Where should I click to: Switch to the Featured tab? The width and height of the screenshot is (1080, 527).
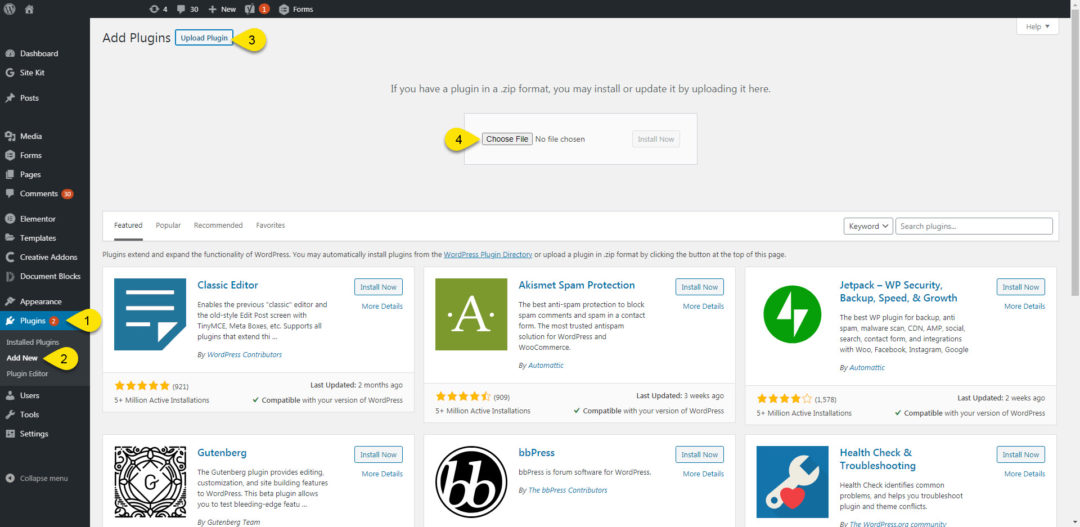128,225
